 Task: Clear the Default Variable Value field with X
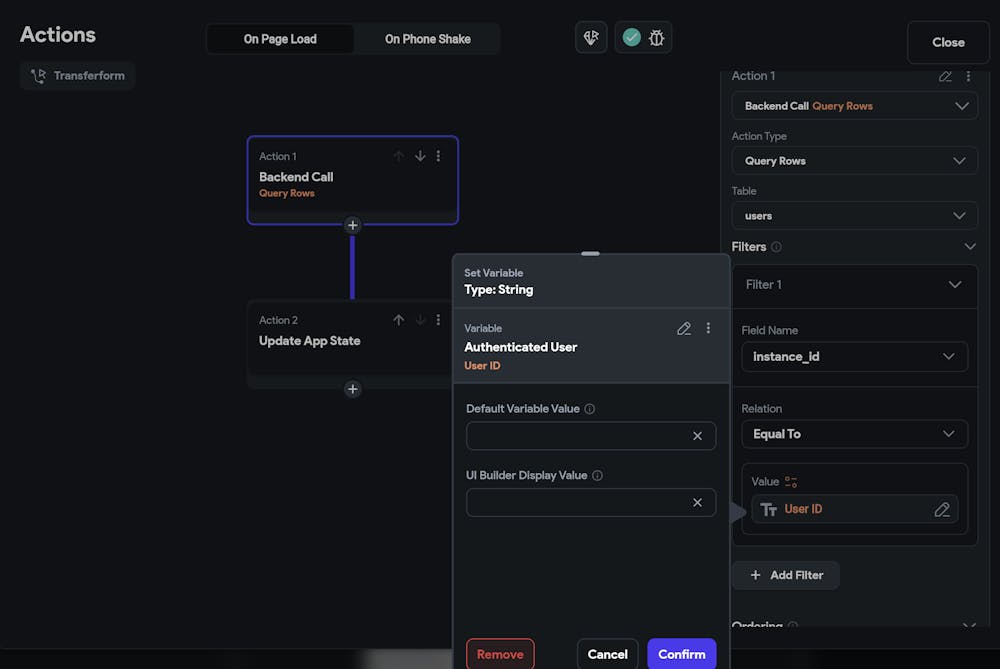tap(697, 436)
